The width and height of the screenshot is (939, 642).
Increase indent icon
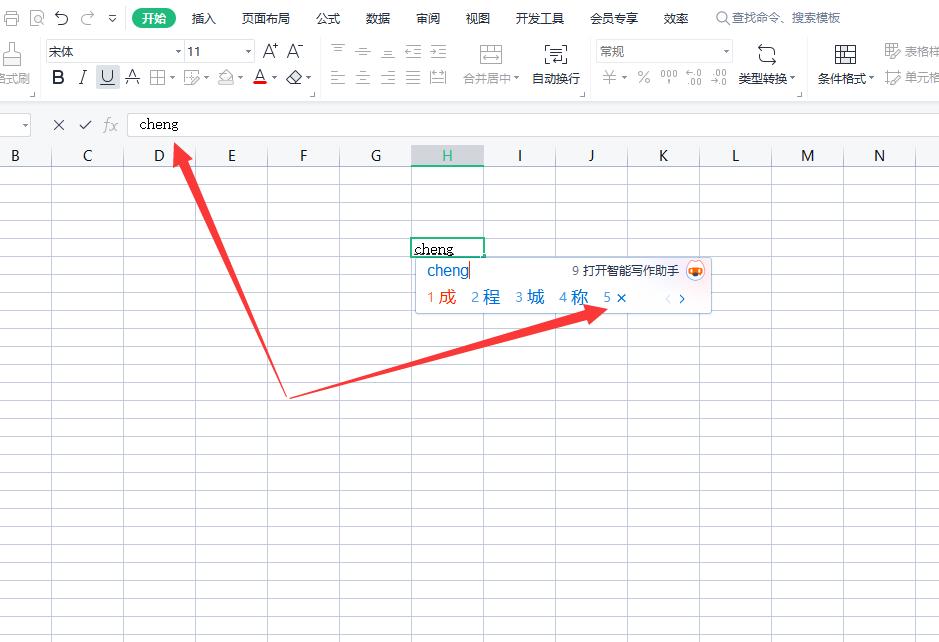coord(438,52)
